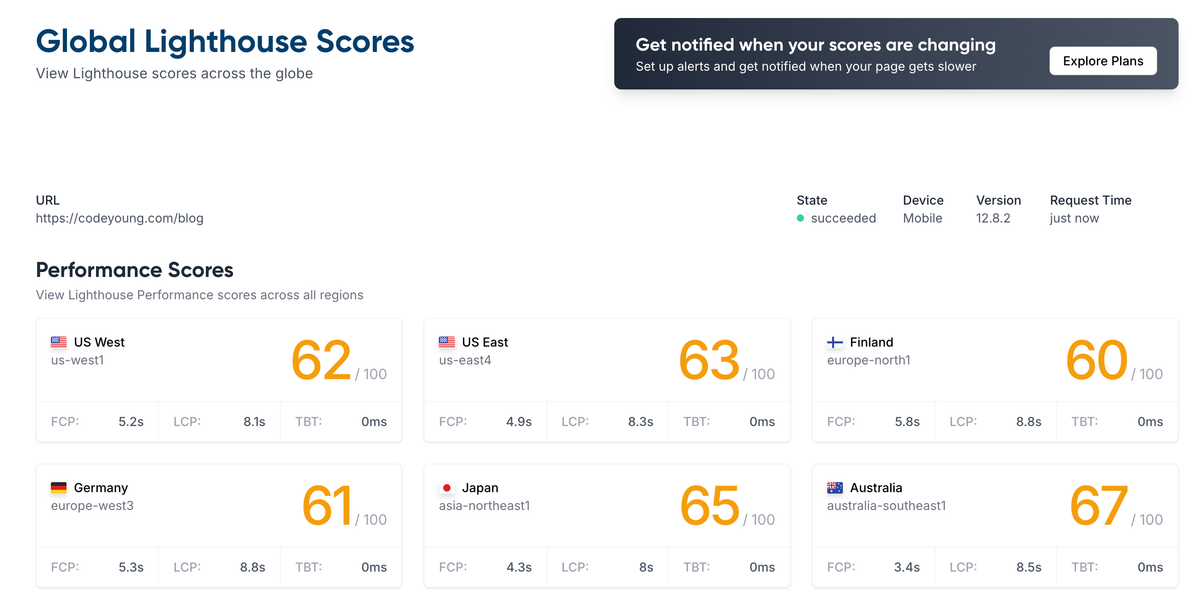Click the Germany performance score 61
The height and width of the screenshot is (603, 1200).
327,507
